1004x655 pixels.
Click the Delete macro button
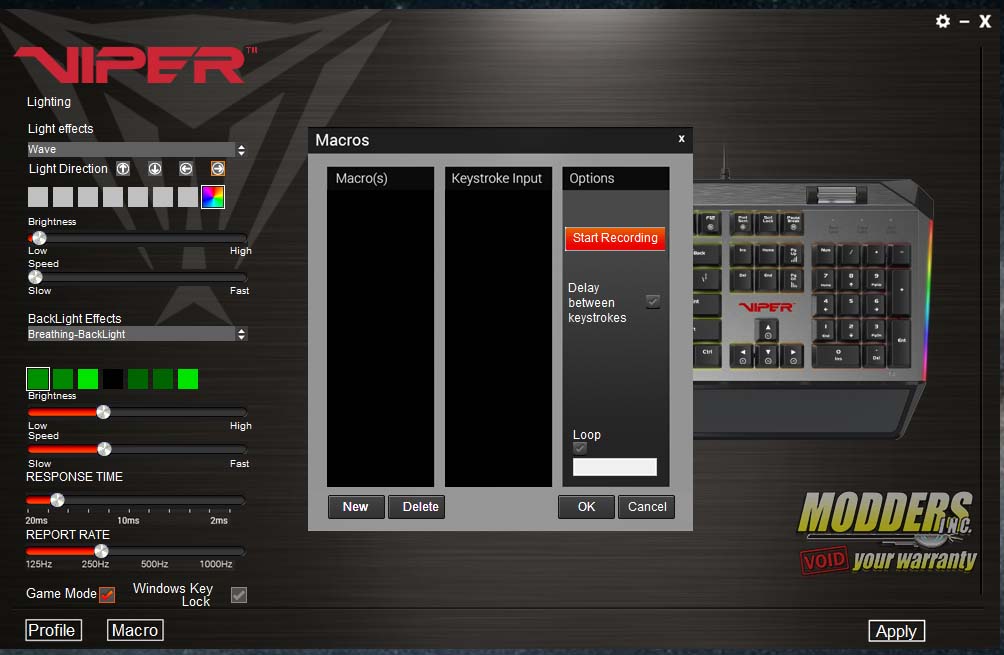416,507
